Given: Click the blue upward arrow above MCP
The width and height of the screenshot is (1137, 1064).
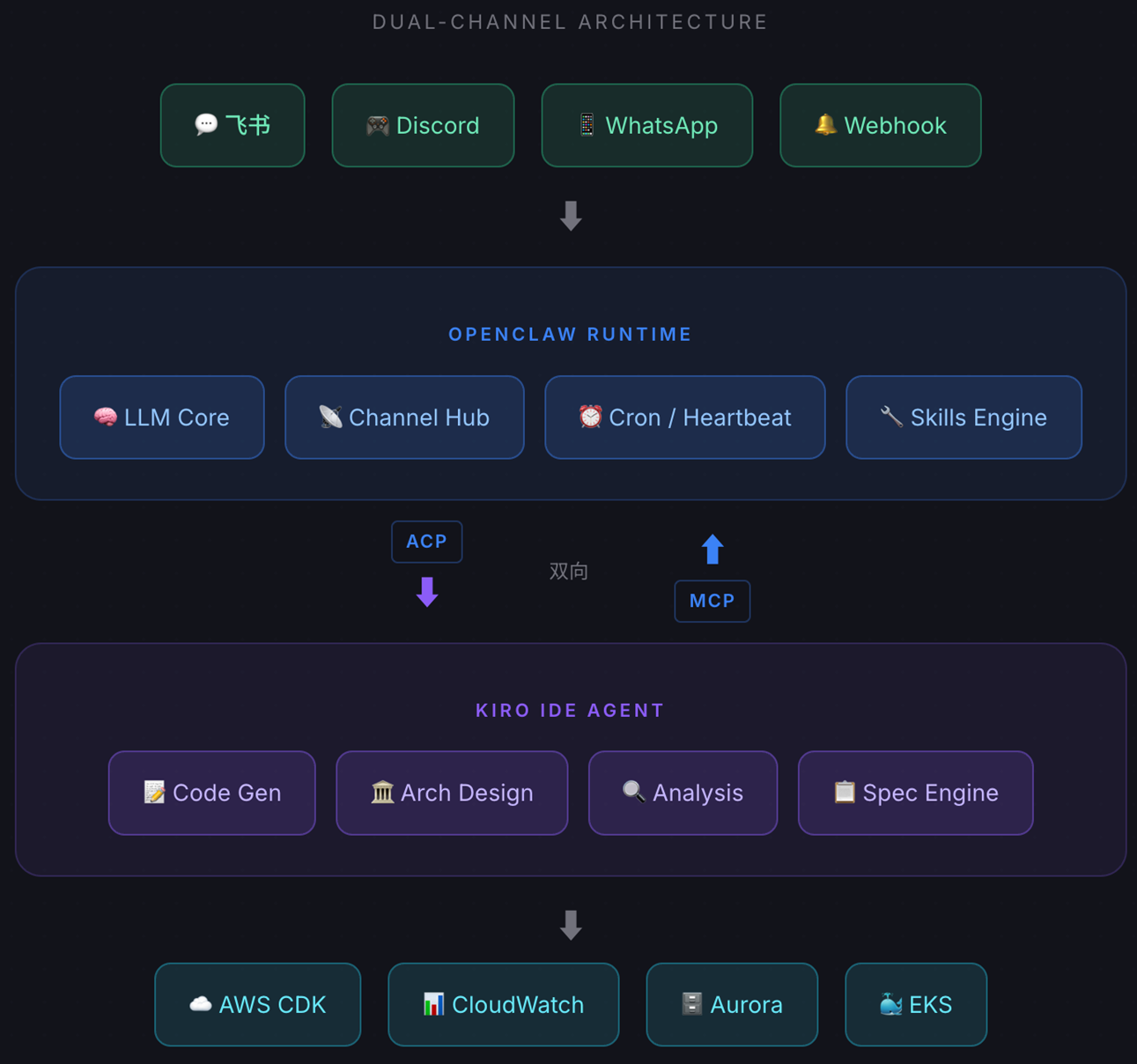Looking at the screenshot, I should pyautogui.click(x=712, y=550).
